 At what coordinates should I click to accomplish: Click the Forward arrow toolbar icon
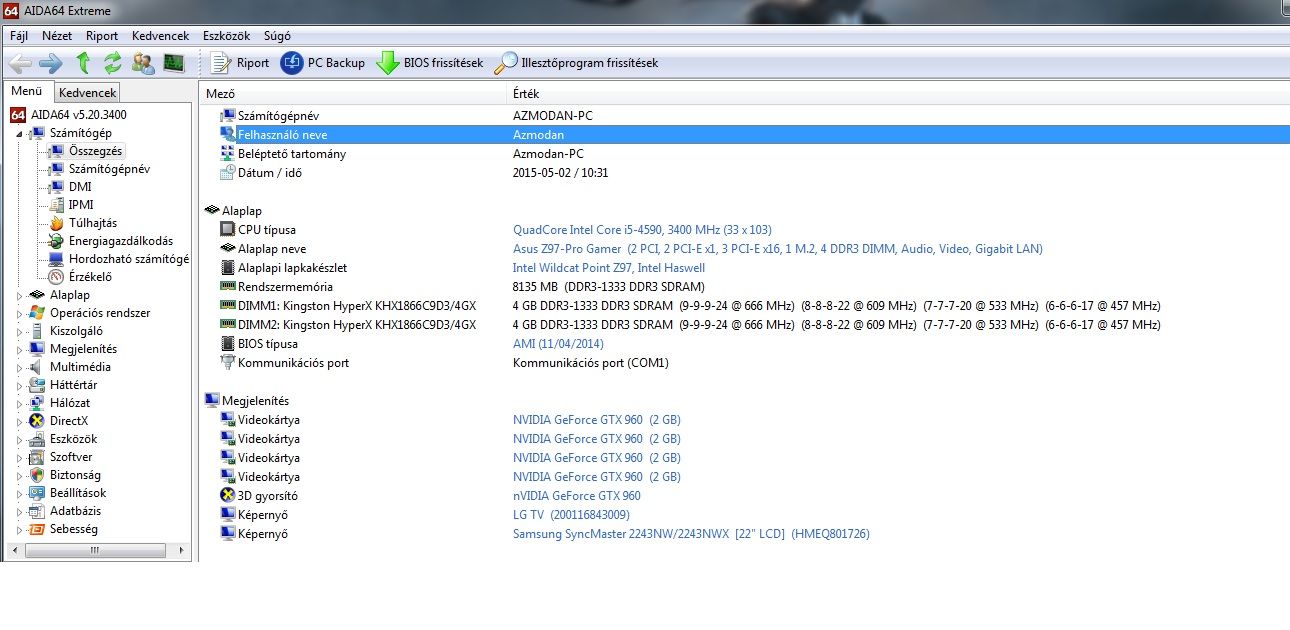tap(51, 63)
